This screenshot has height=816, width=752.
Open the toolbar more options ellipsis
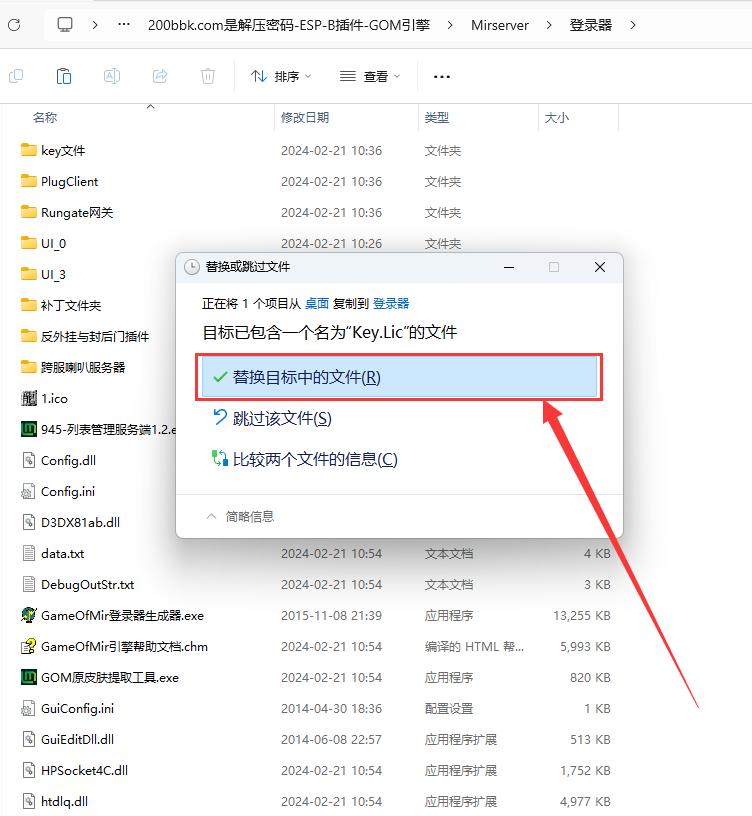[x=442, y=76]
